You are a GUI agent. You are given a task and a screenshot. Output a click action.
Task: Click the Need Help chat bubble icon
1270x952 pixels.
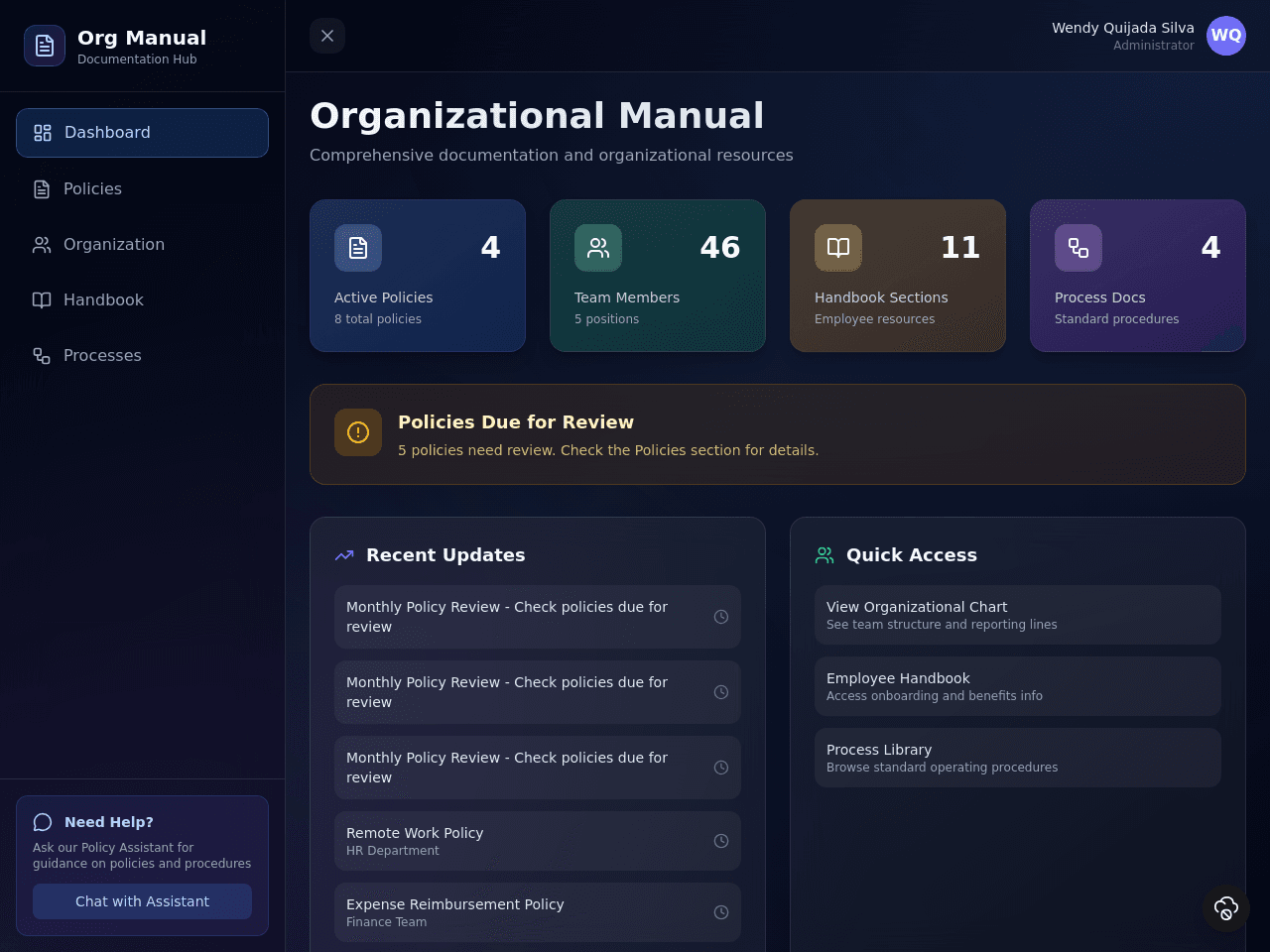click(43, 822)
